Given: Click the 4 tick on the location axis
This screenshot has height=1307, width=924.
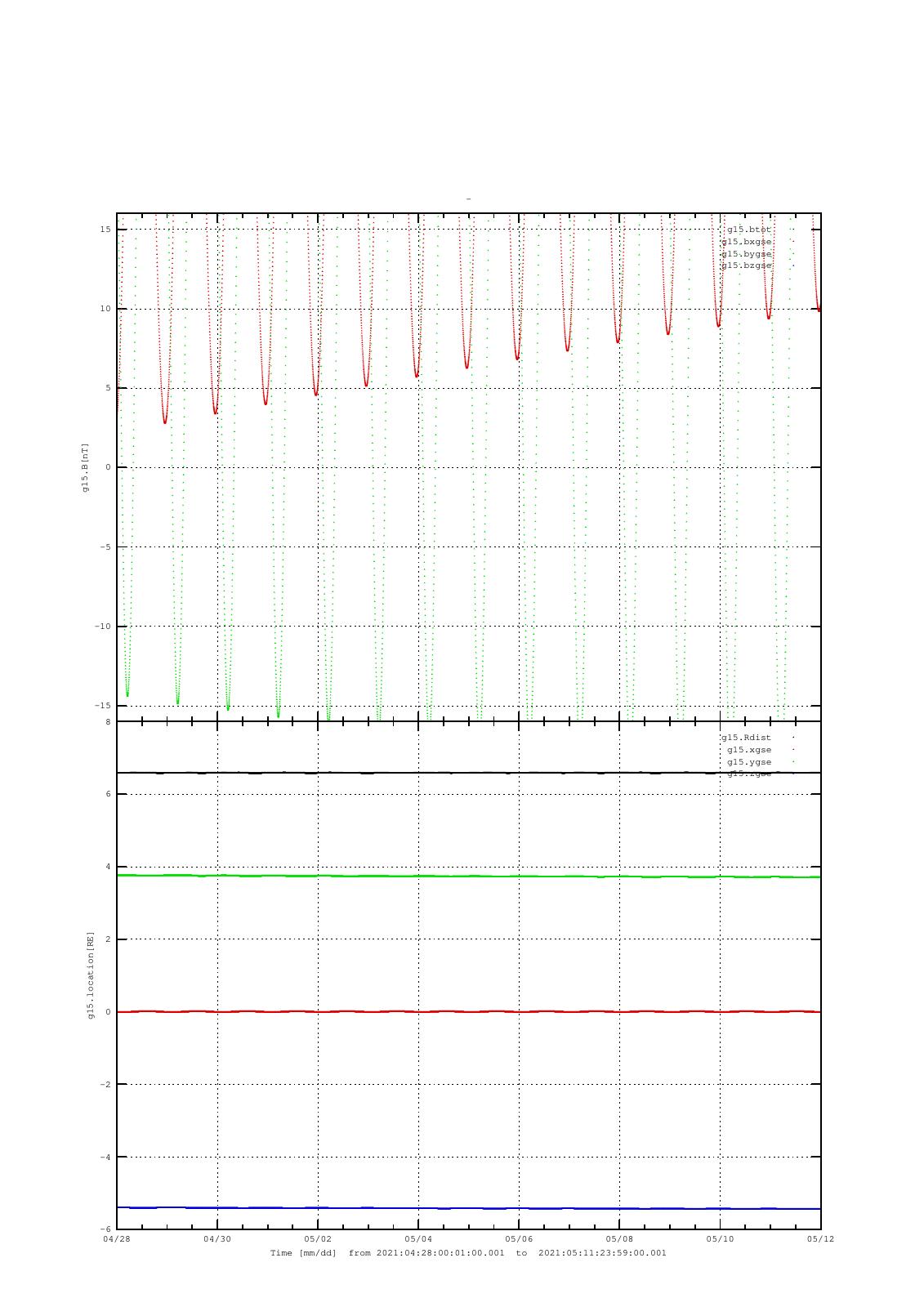Looking at the screenshot, I should click(x=108, y=867).
